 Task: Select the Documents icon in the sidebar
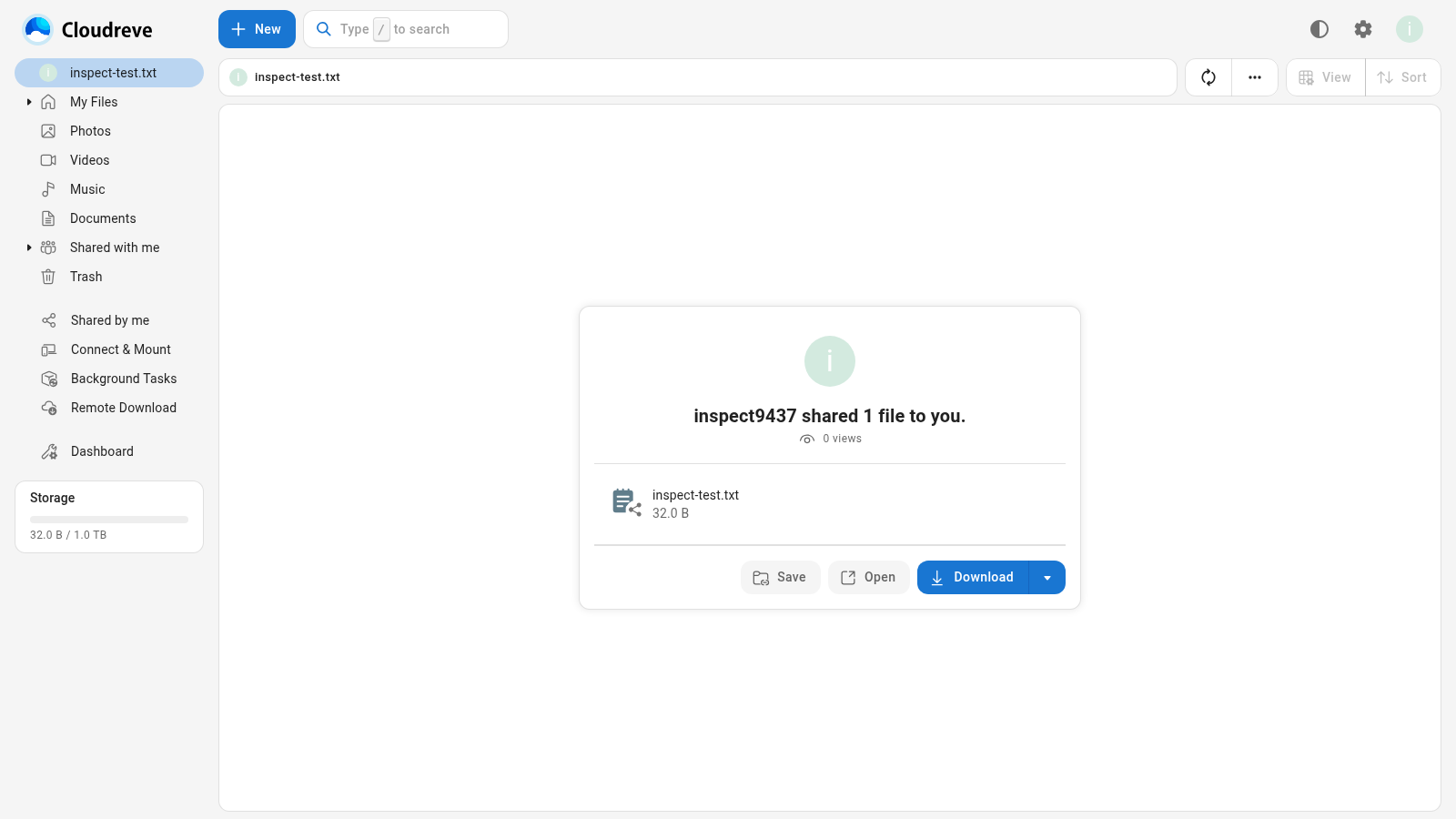pos(48,218)
